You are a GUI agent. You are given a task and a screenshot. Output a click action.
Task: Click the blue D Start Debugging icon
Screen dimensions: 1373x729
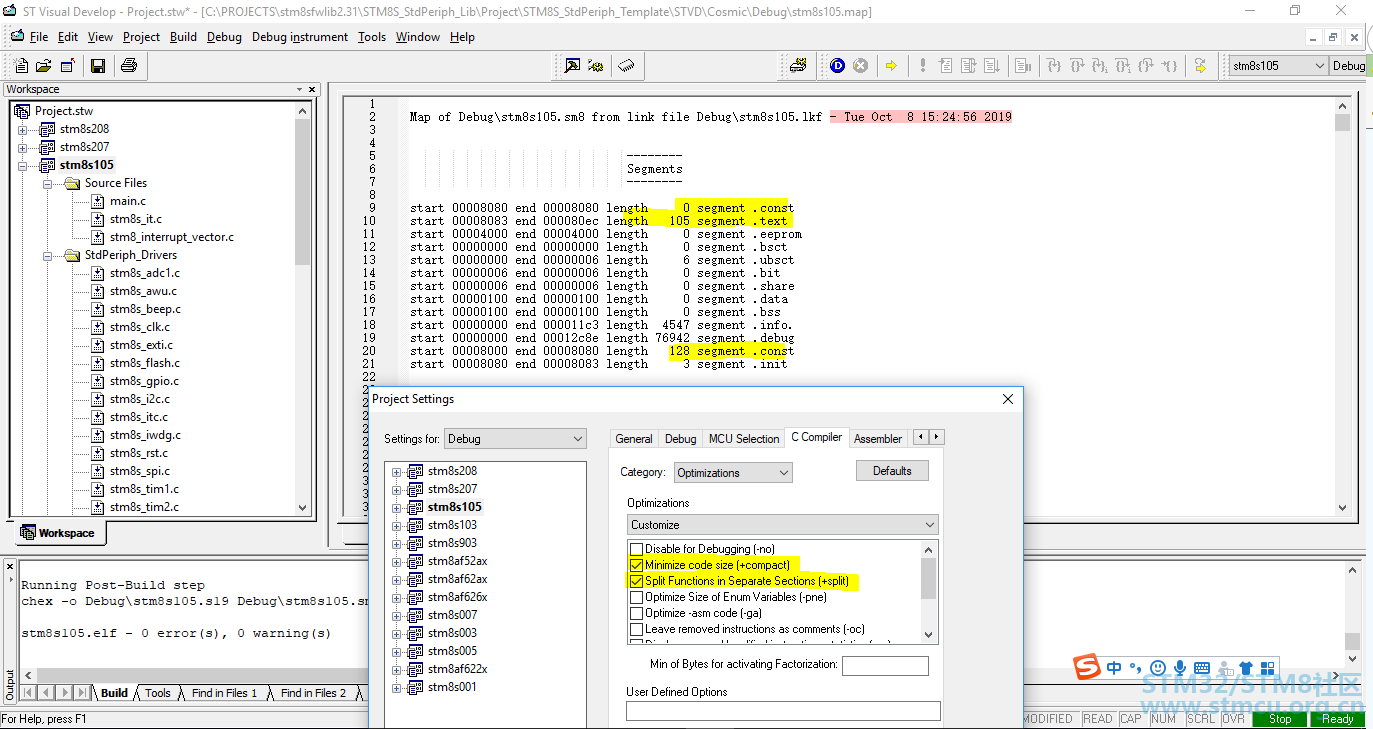(838, 66)
